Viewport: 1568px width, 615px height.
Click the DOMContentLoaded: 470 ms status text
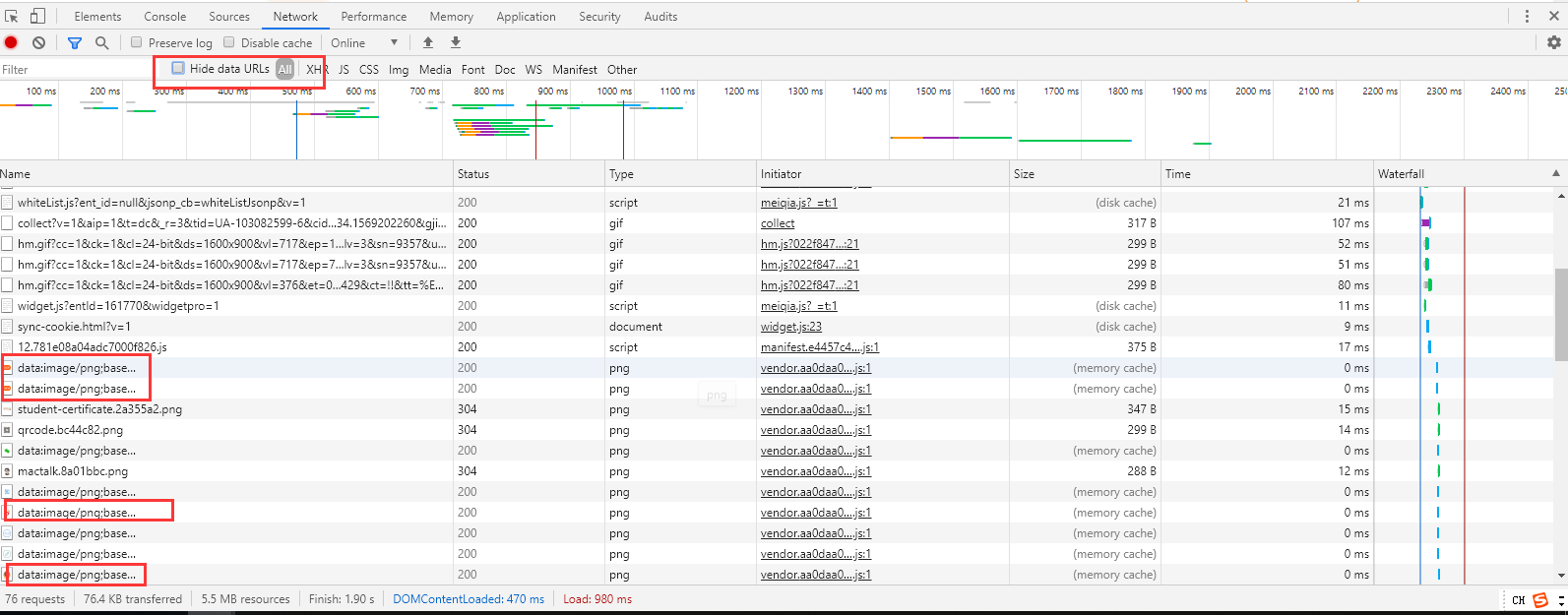tap(469, 599)
